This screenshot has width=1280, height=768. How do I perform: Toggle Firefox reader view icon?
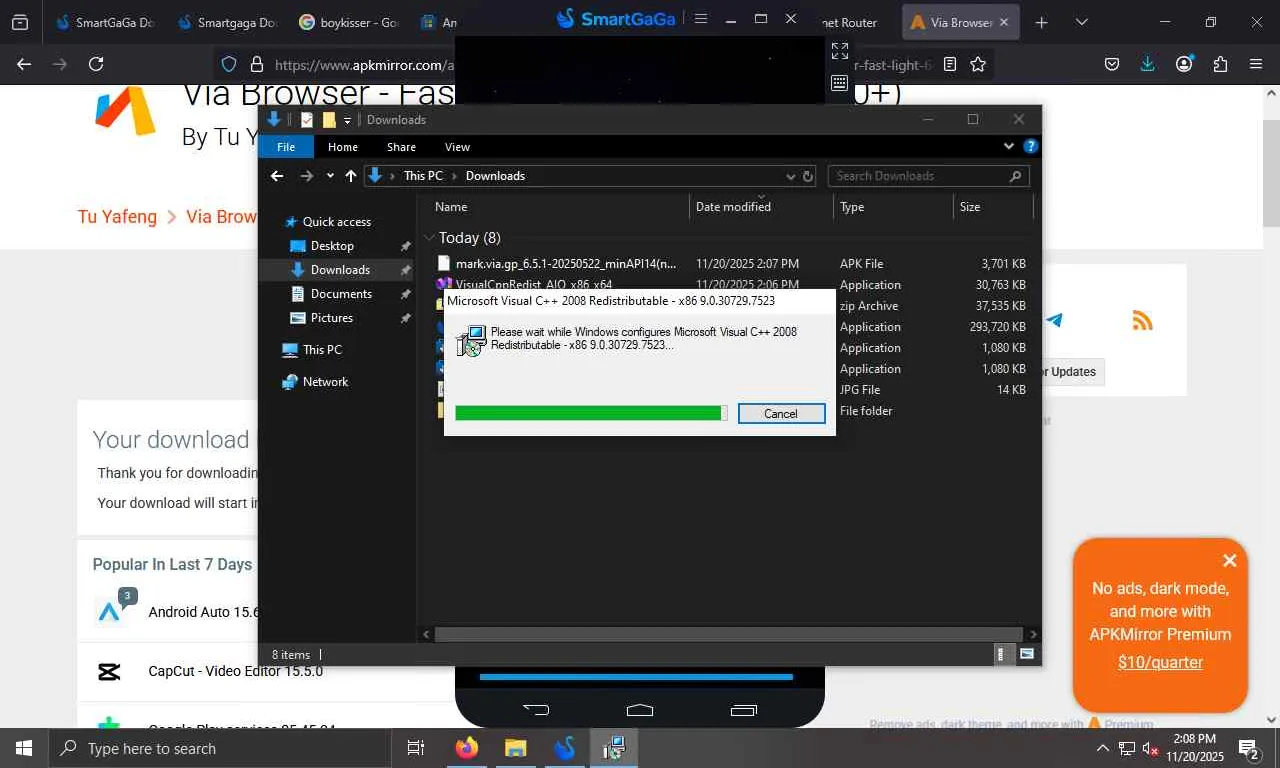point(950,64)
